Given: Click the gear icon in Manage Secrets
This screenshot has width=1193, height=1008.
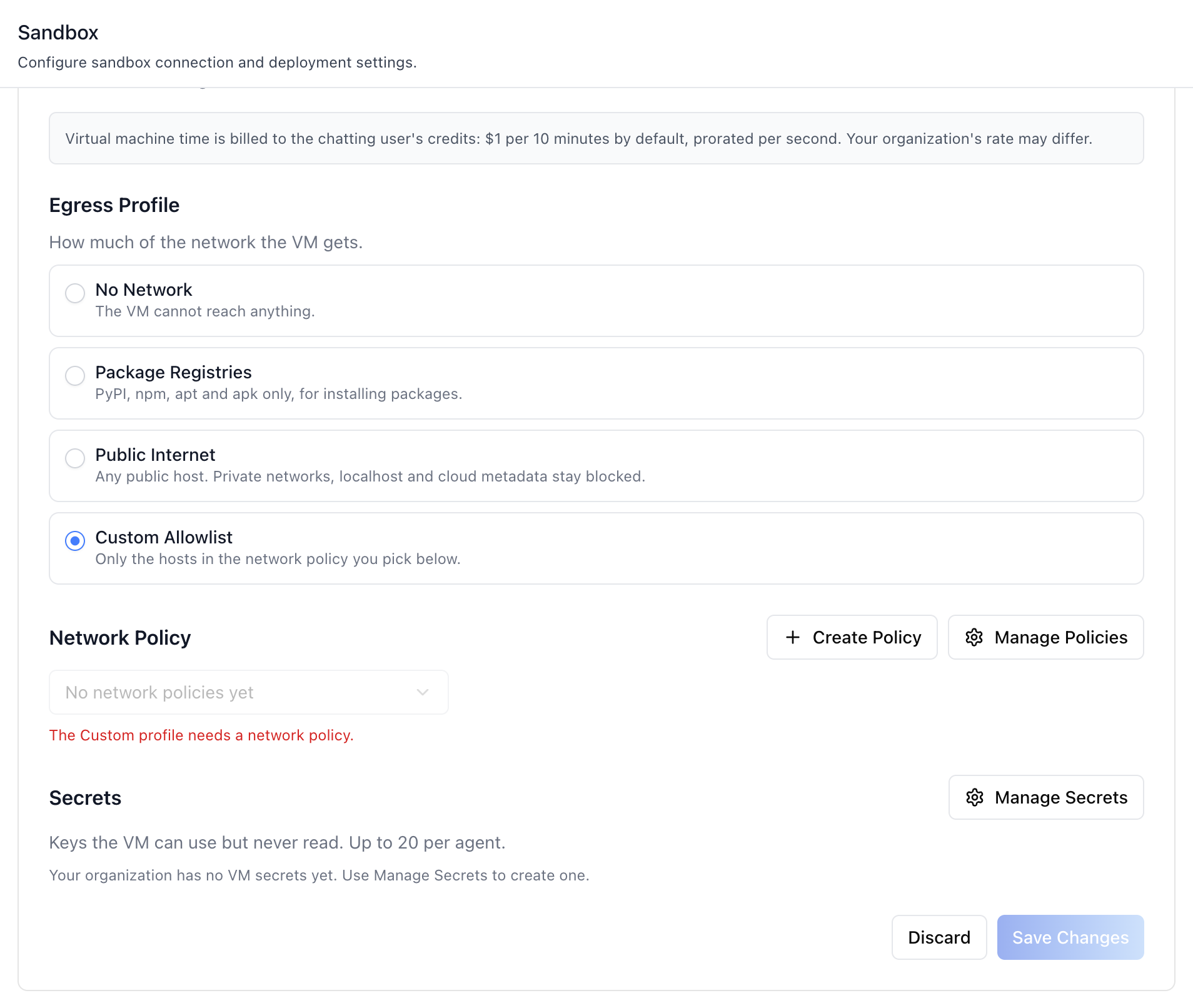Looking at the screenshot, I should coord(975,797).
